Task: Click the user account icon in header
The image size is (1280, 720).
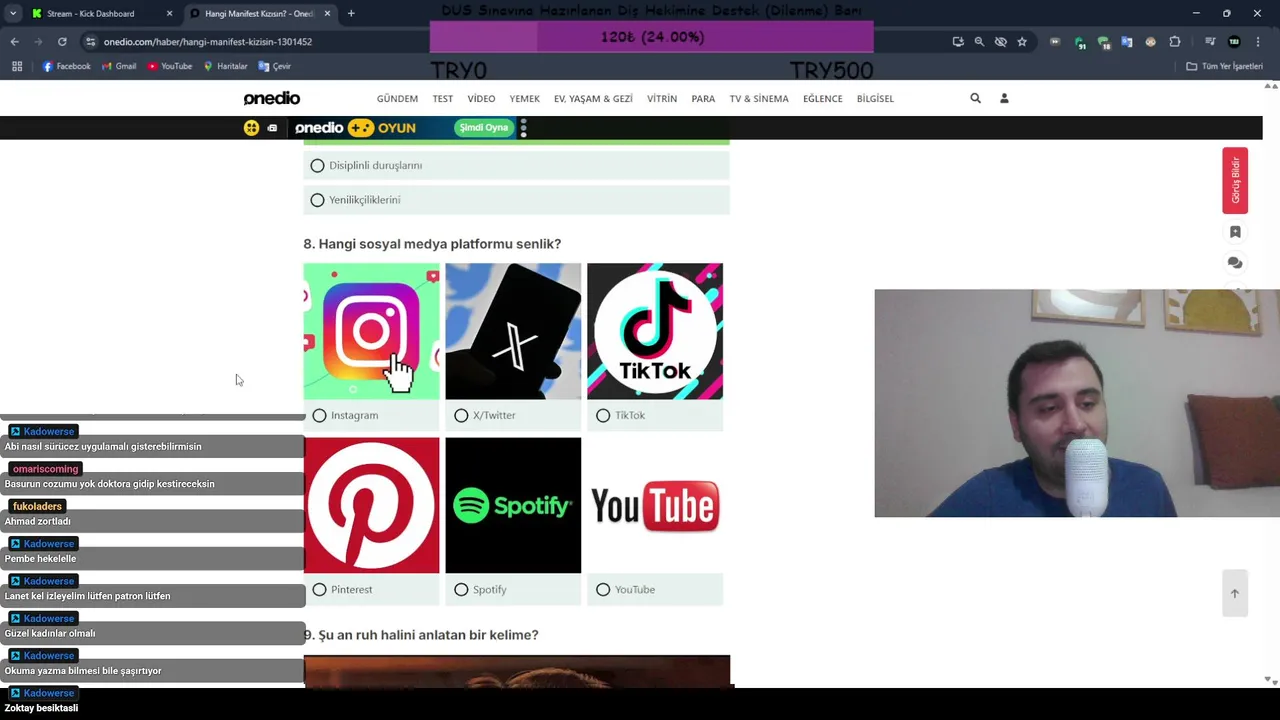Action: point(1004,98)
